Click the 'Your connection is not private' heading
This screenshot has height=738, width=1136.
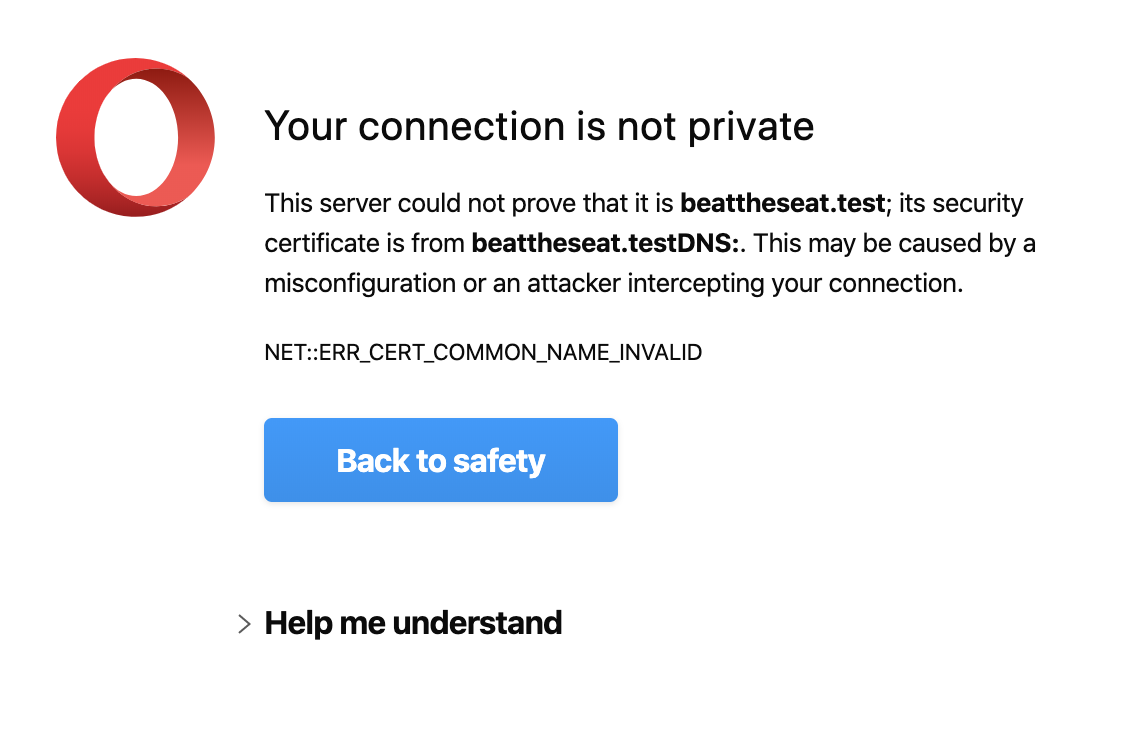pos(539,127)
